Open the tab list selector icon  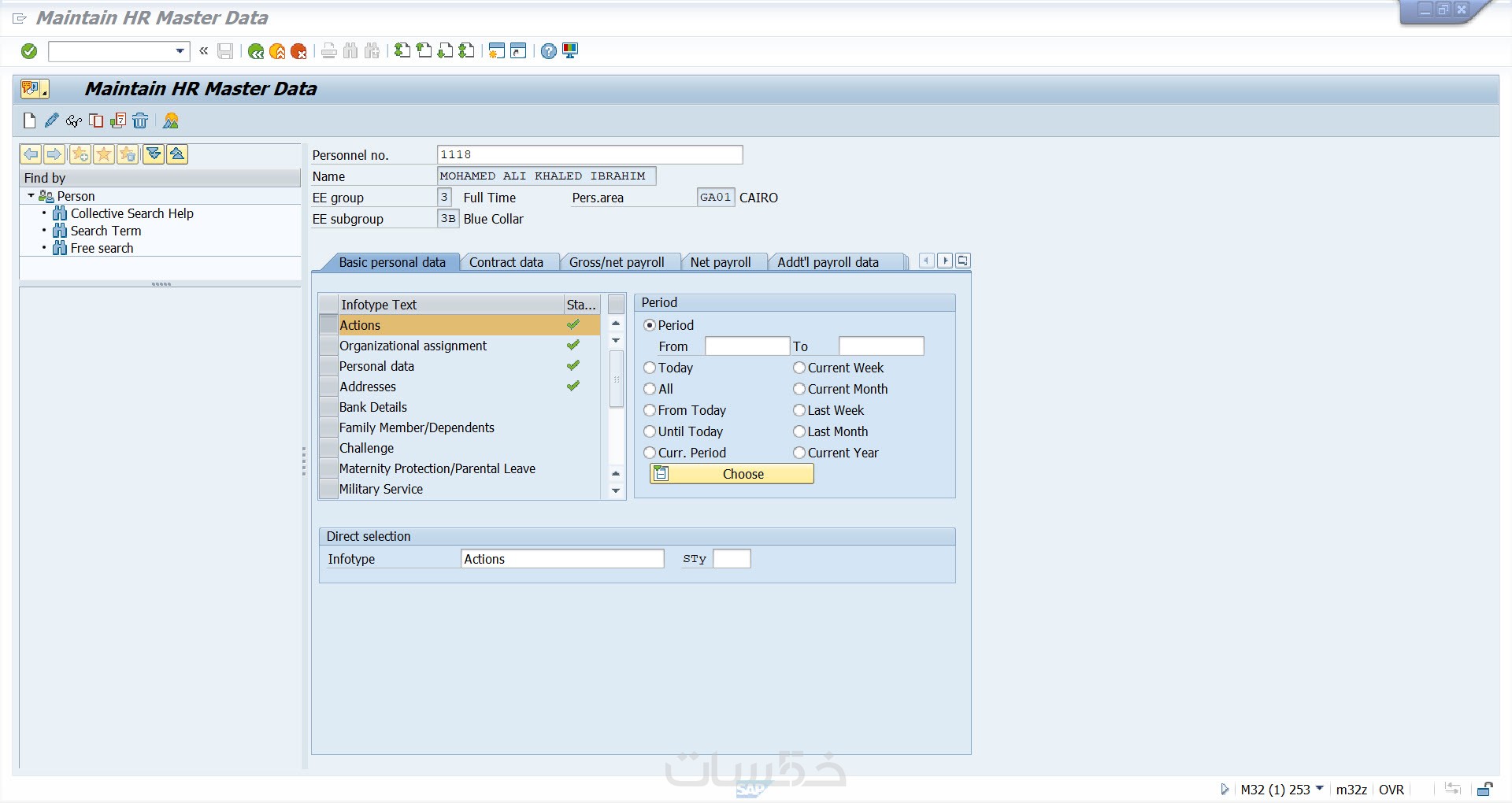(x=963, y=261)
